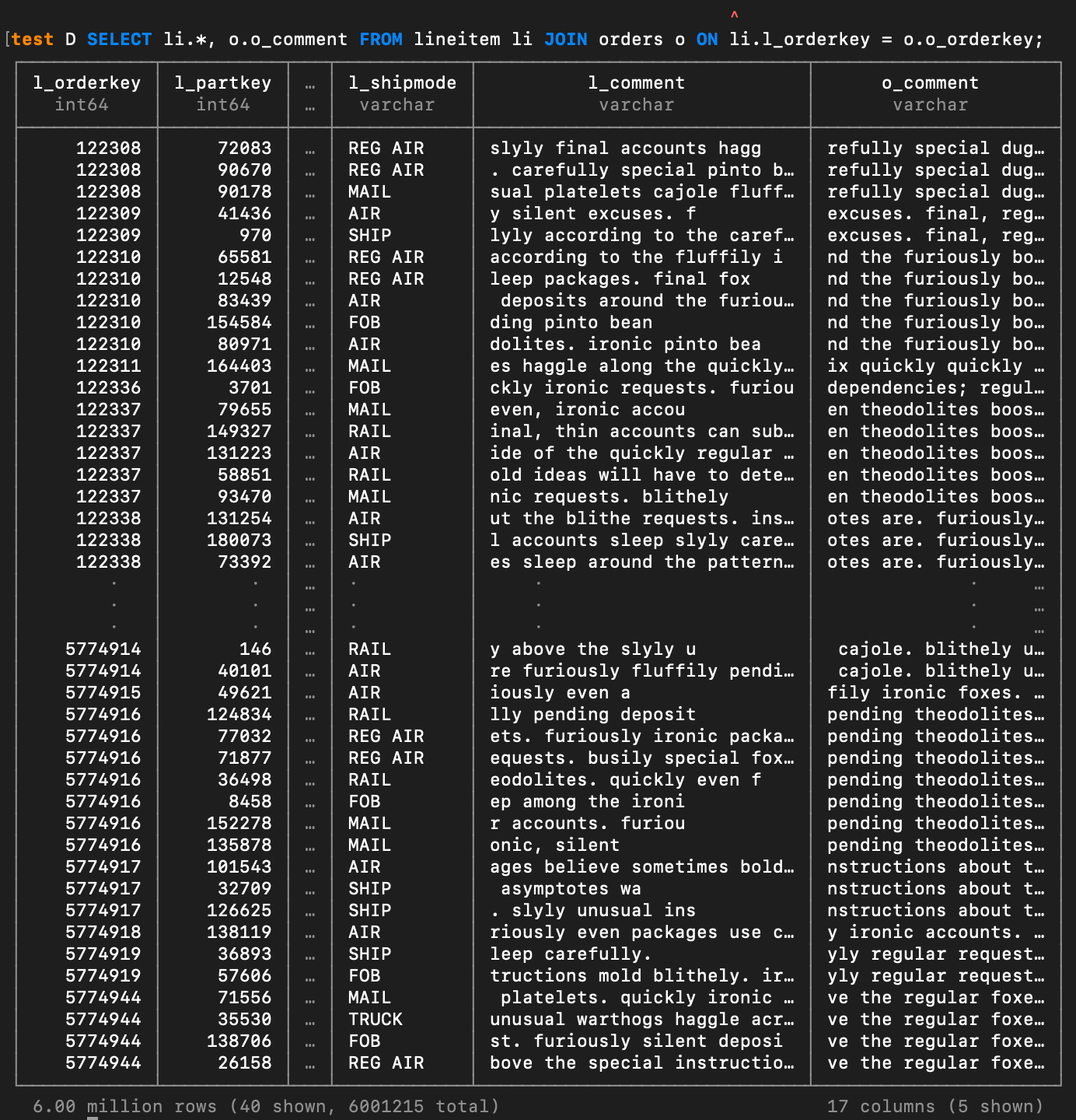The image size is (1076, 1120).
Task: Click the JOIN keyword in the query
Action: point(566,40)
